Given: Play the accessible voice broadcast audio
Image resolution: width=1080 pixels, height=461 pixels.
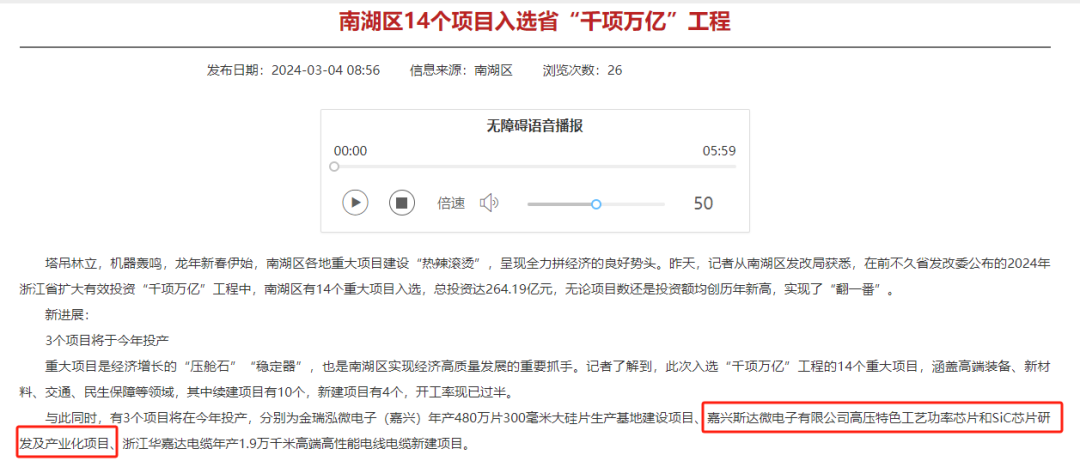Looking at the screenshot, I should pyautogui.click(x=355, y=203).
